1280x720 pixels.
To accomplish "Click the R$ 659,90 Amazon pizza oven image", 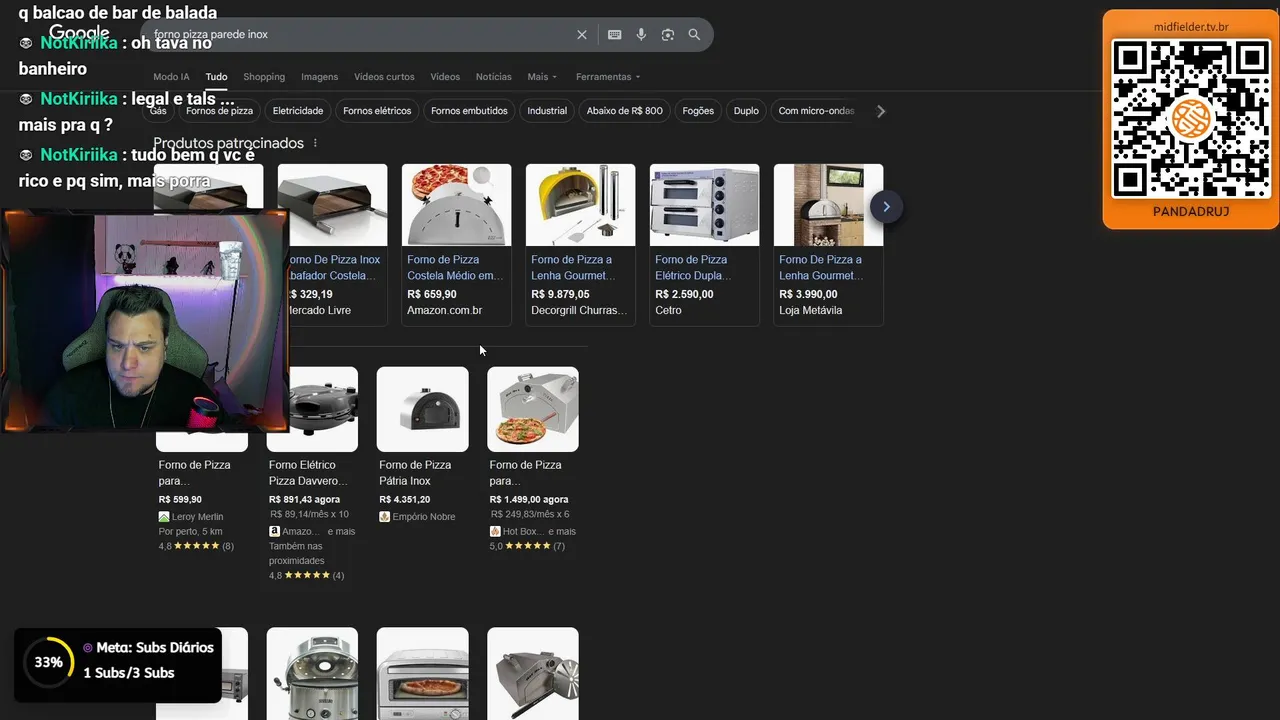I will [456, 205].
